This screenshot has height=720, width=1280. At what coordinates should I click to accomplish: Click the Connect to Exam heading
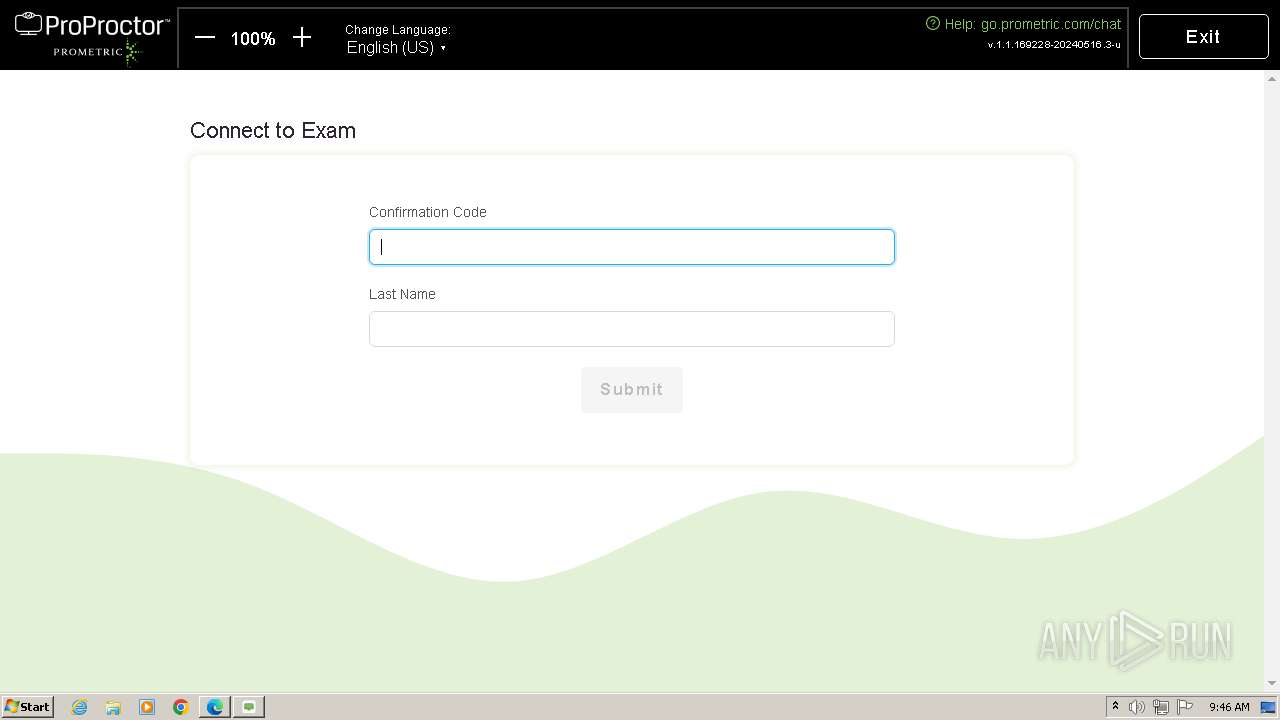[x=273, y=131]
